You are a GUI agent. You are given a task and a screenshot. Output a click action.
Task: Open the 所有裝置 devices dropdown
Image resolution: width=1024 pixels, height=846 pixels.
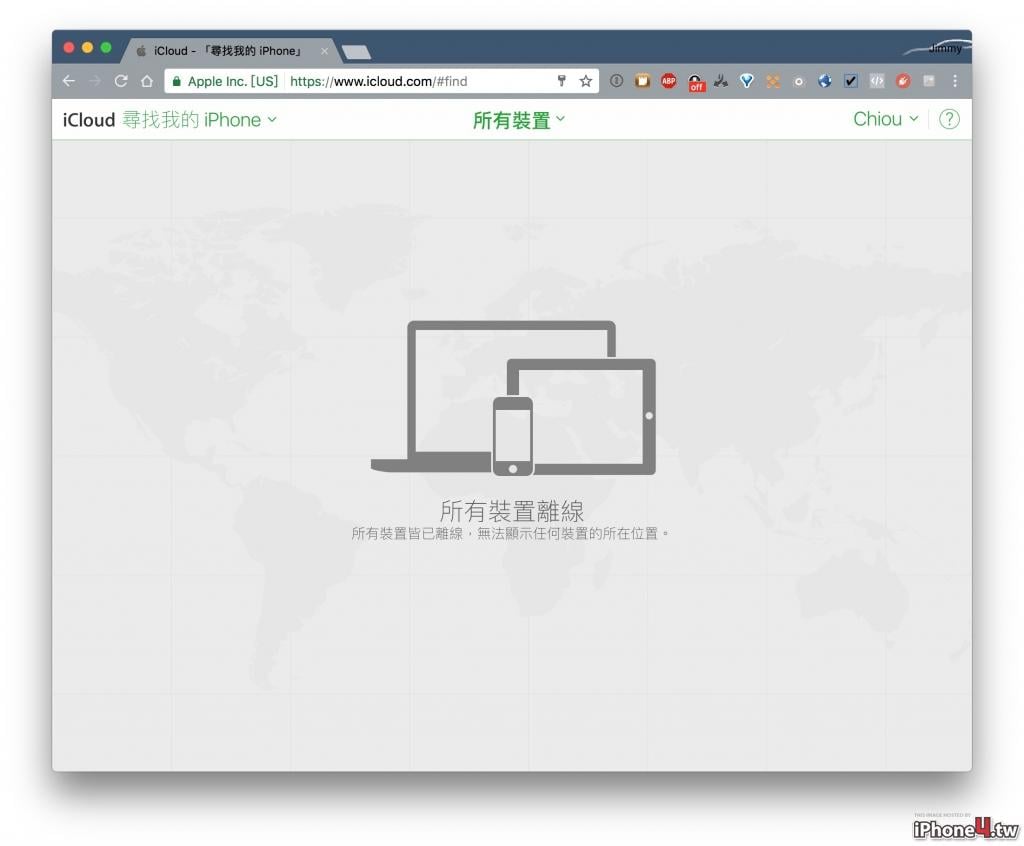519,120
